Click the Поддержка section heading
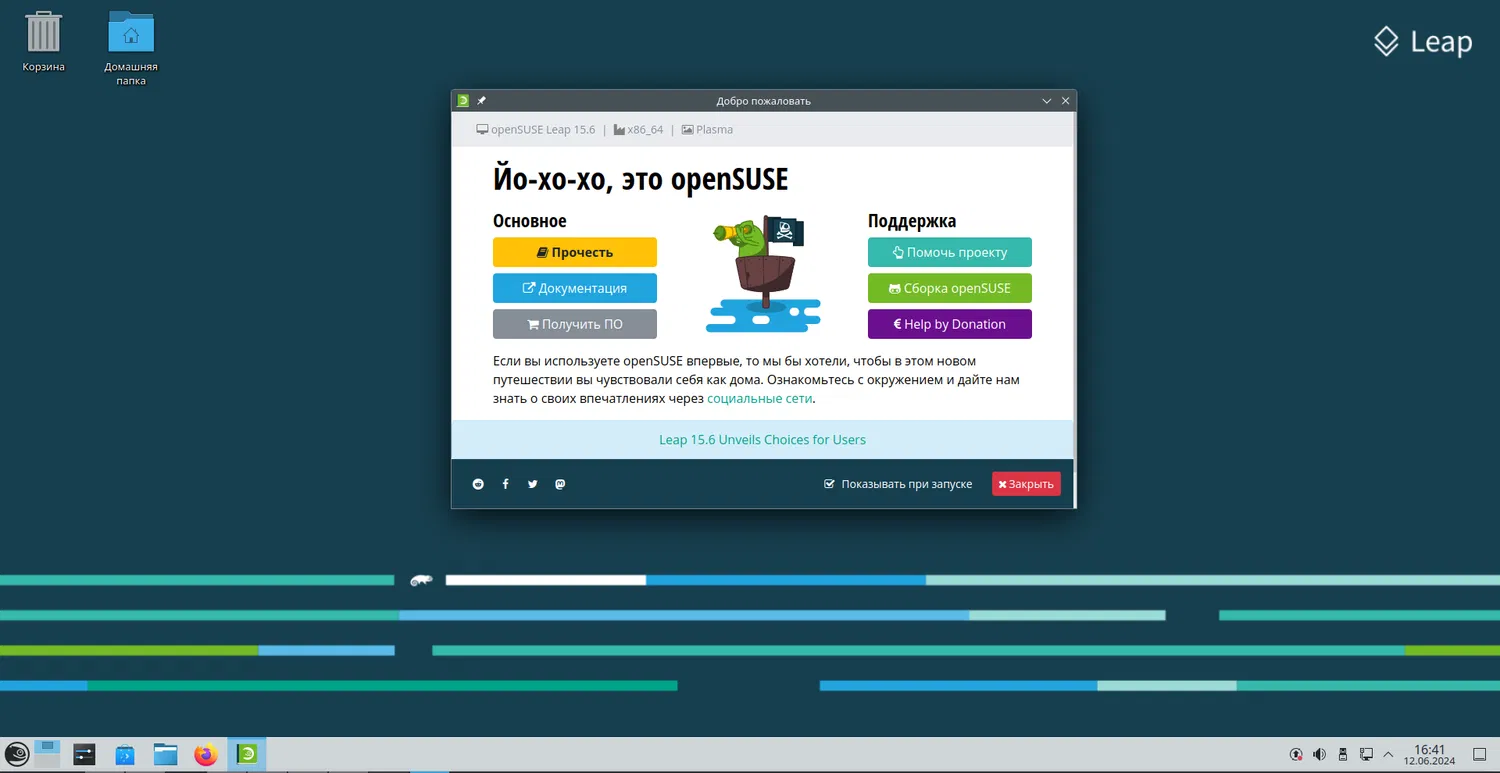The height and width of the screenshot is (773, 1500). 912,221
